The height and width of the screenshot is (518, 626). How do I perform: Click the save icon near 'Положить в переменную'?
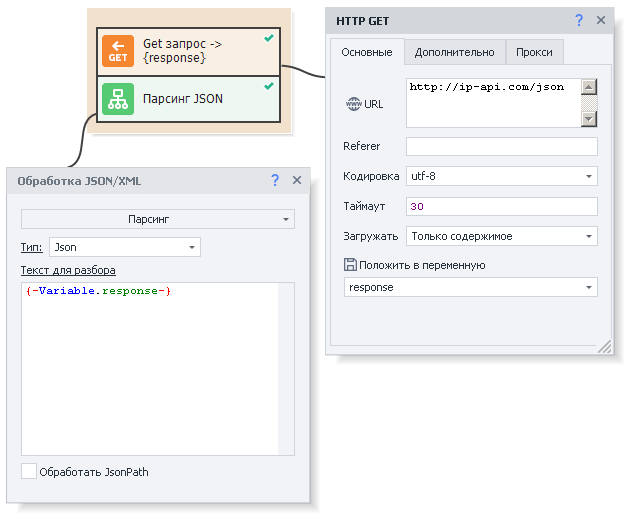tap(350, 265)
